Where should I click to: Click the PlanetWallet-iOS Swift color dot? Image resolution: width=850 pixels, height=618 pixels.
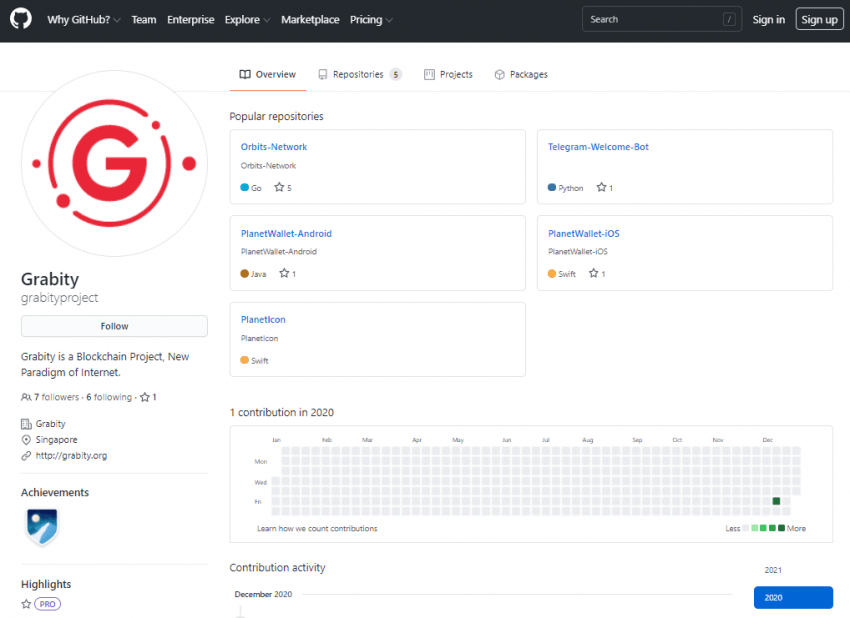click(x=552, y=273)
